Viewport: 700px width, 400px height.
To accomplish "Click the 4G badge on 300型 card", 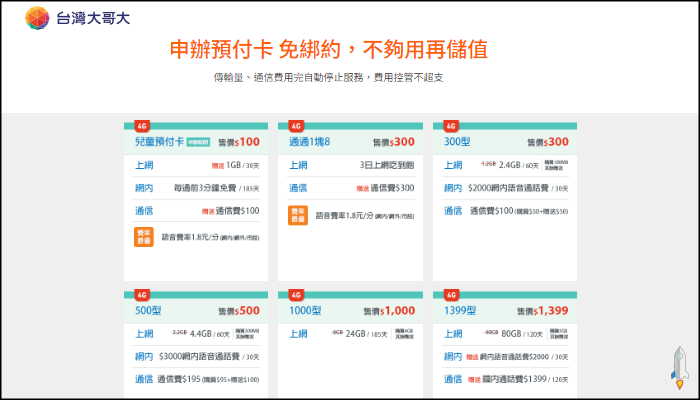I will click(450, 126).
